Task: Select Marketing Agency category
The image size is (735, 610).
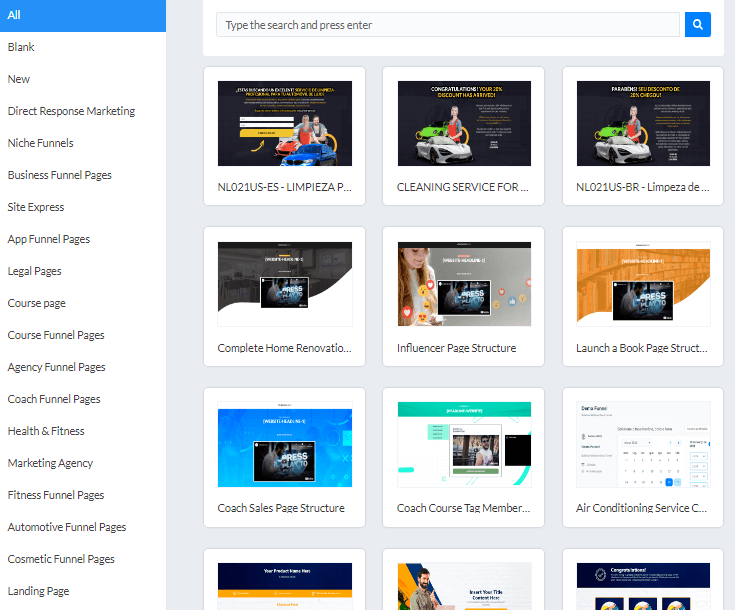Action: tap(50, 463)
